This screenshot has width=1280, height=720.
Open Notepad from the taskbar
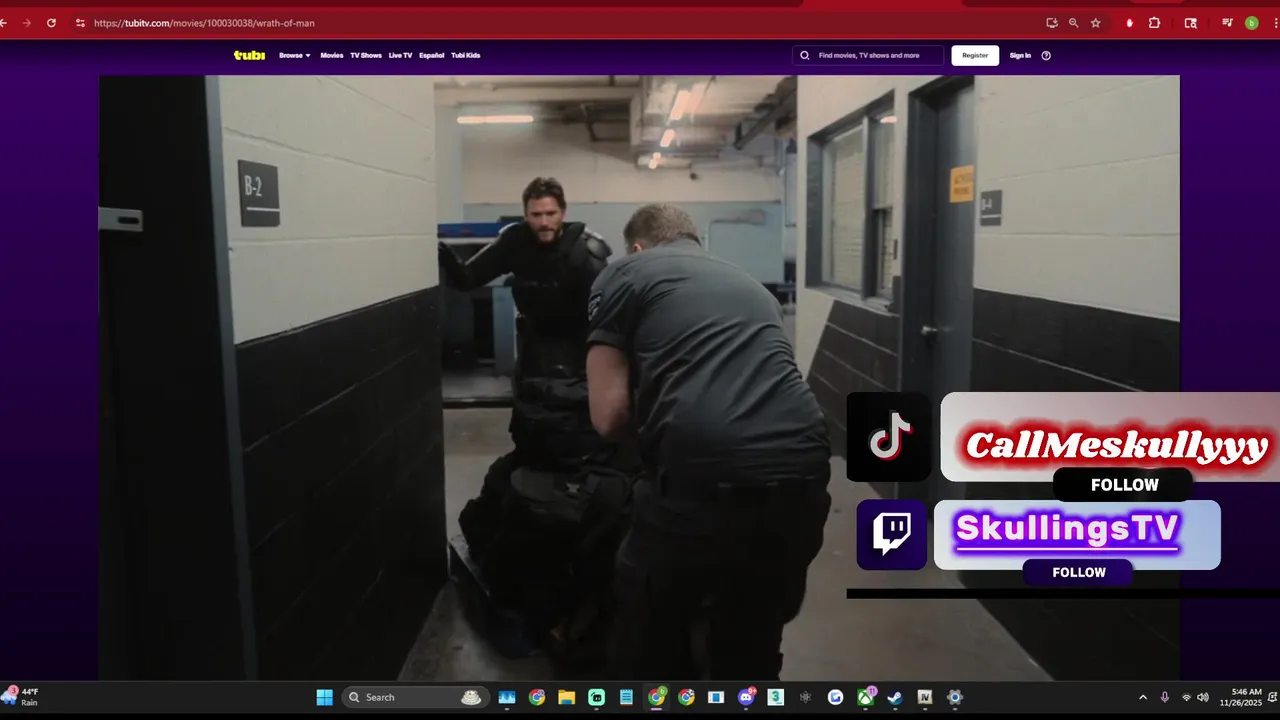tap(626, 697)
